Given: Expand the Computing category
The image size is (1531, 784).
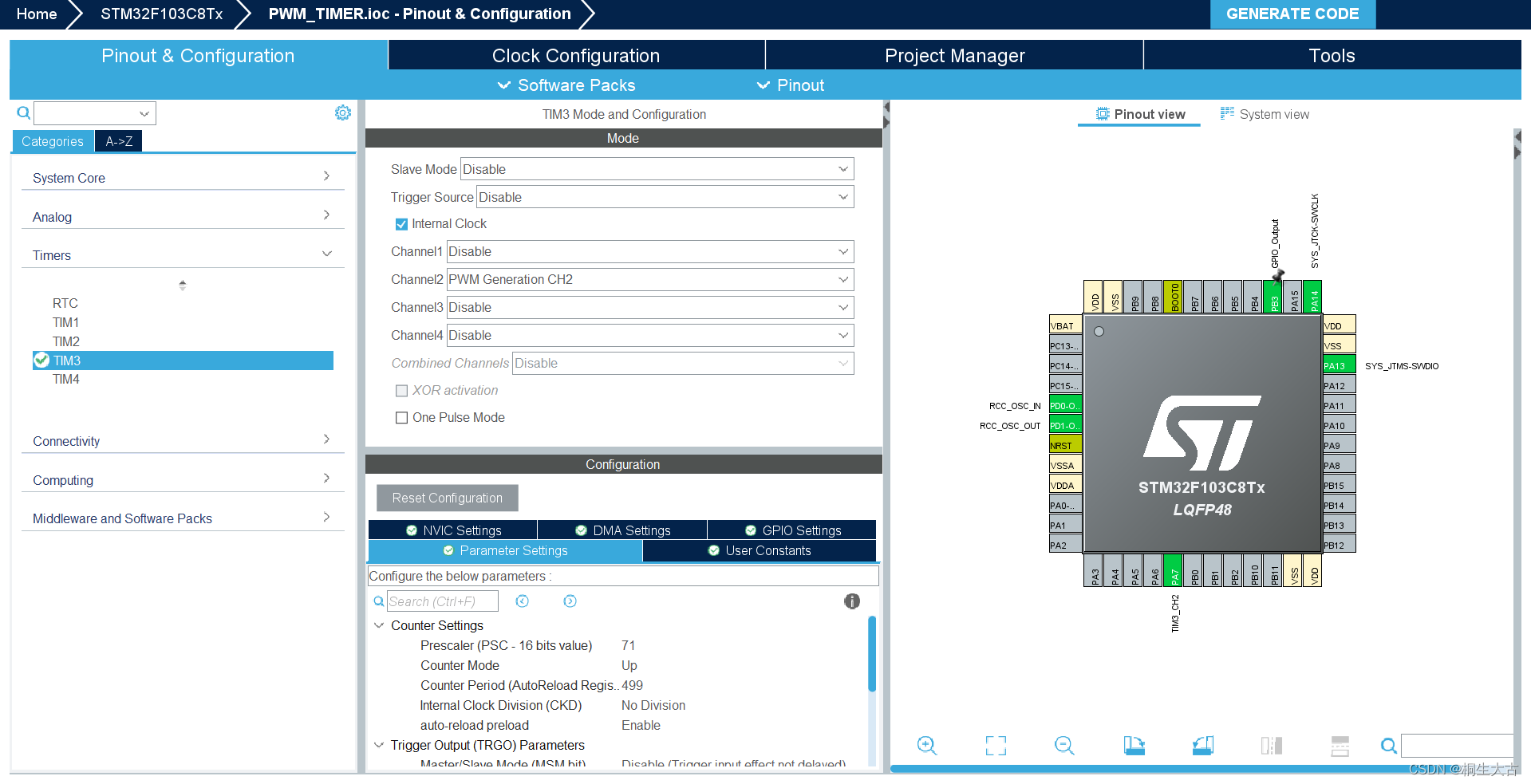Looking at the screenshot, I should (183, 479).
